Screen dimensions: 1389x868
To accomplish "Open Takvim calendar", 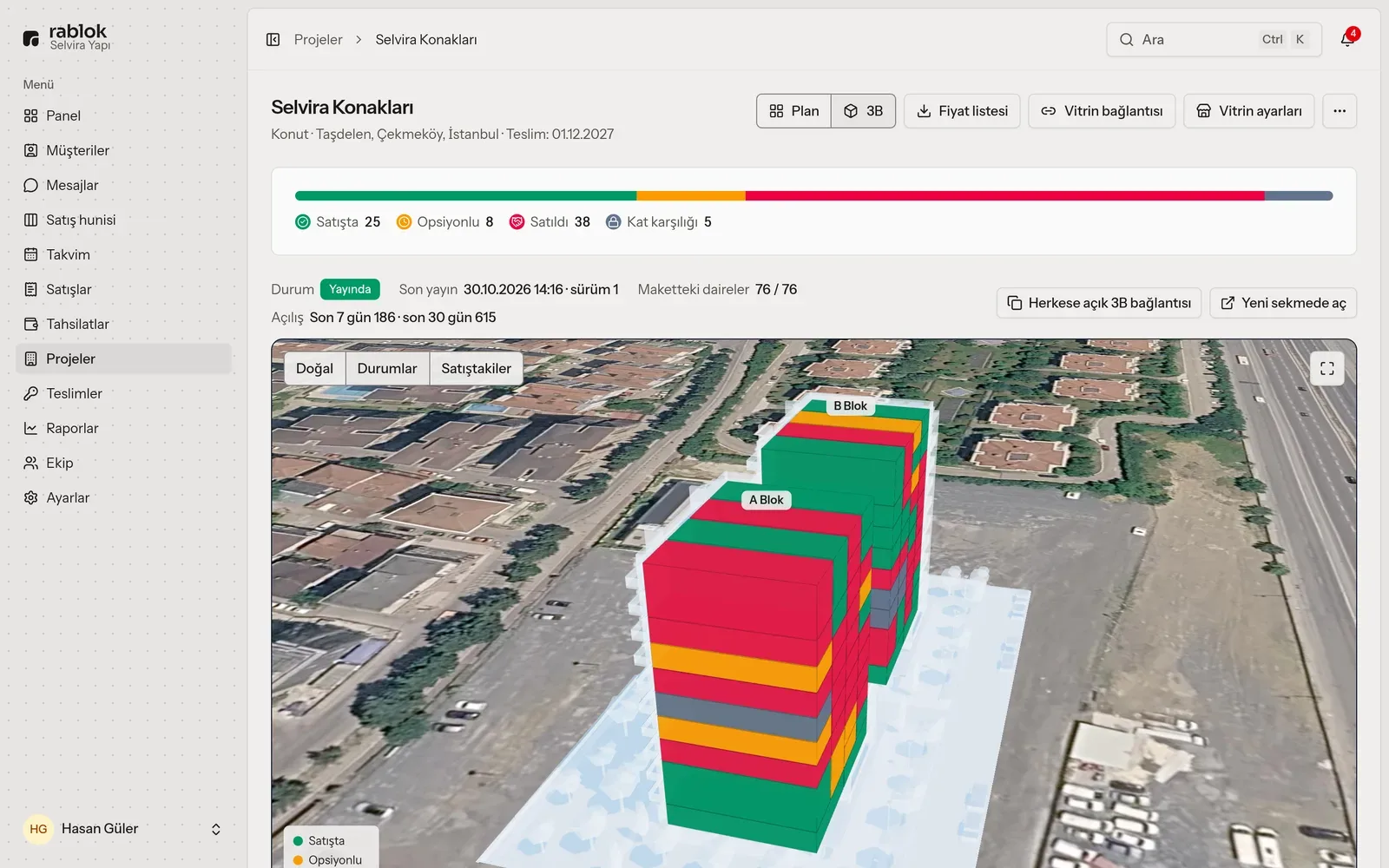I will (123, 254).
